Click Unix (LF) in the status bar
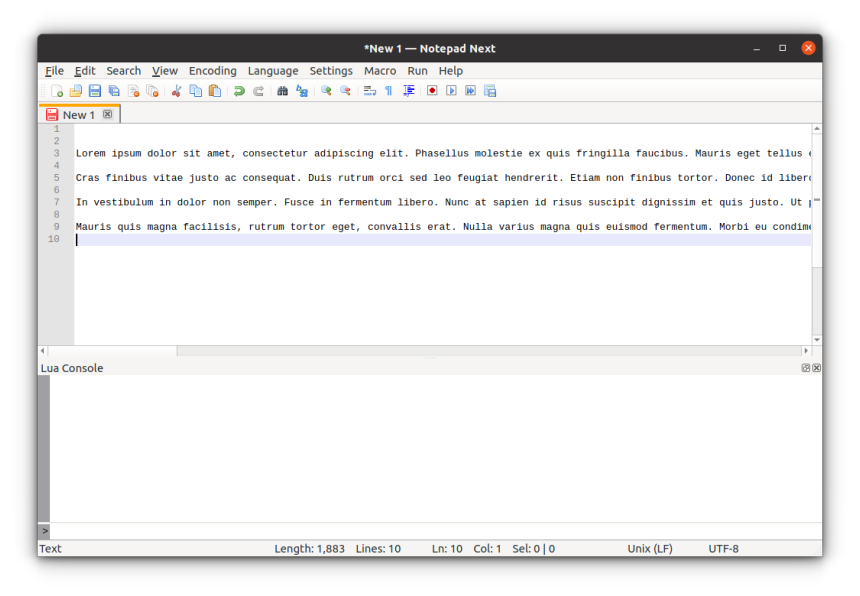860x596 pixels. point(650,548)
